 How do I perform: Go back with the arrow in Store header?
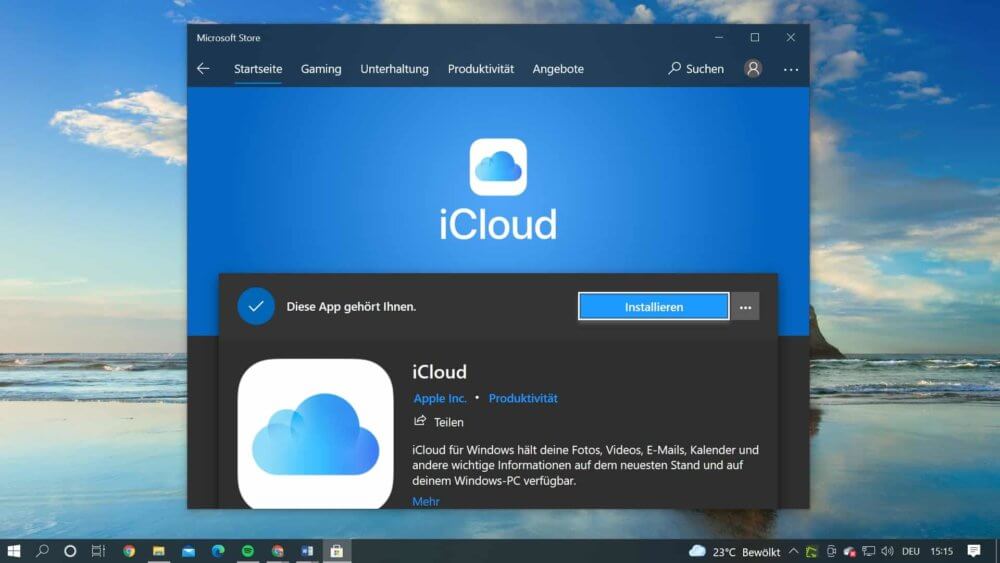point(203,68)
